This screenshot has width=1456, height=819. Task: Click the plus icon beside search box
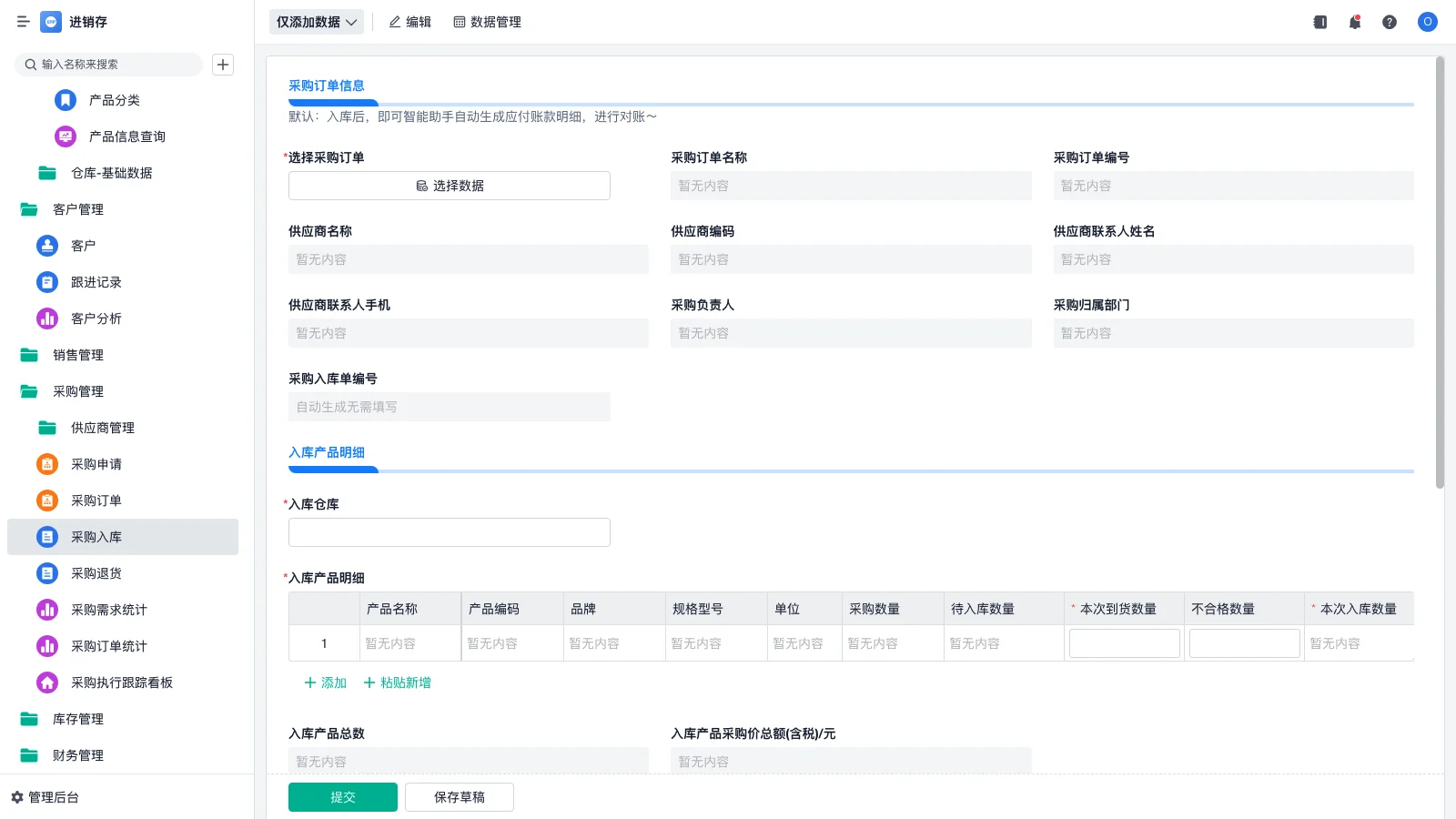tap(223, 65)
